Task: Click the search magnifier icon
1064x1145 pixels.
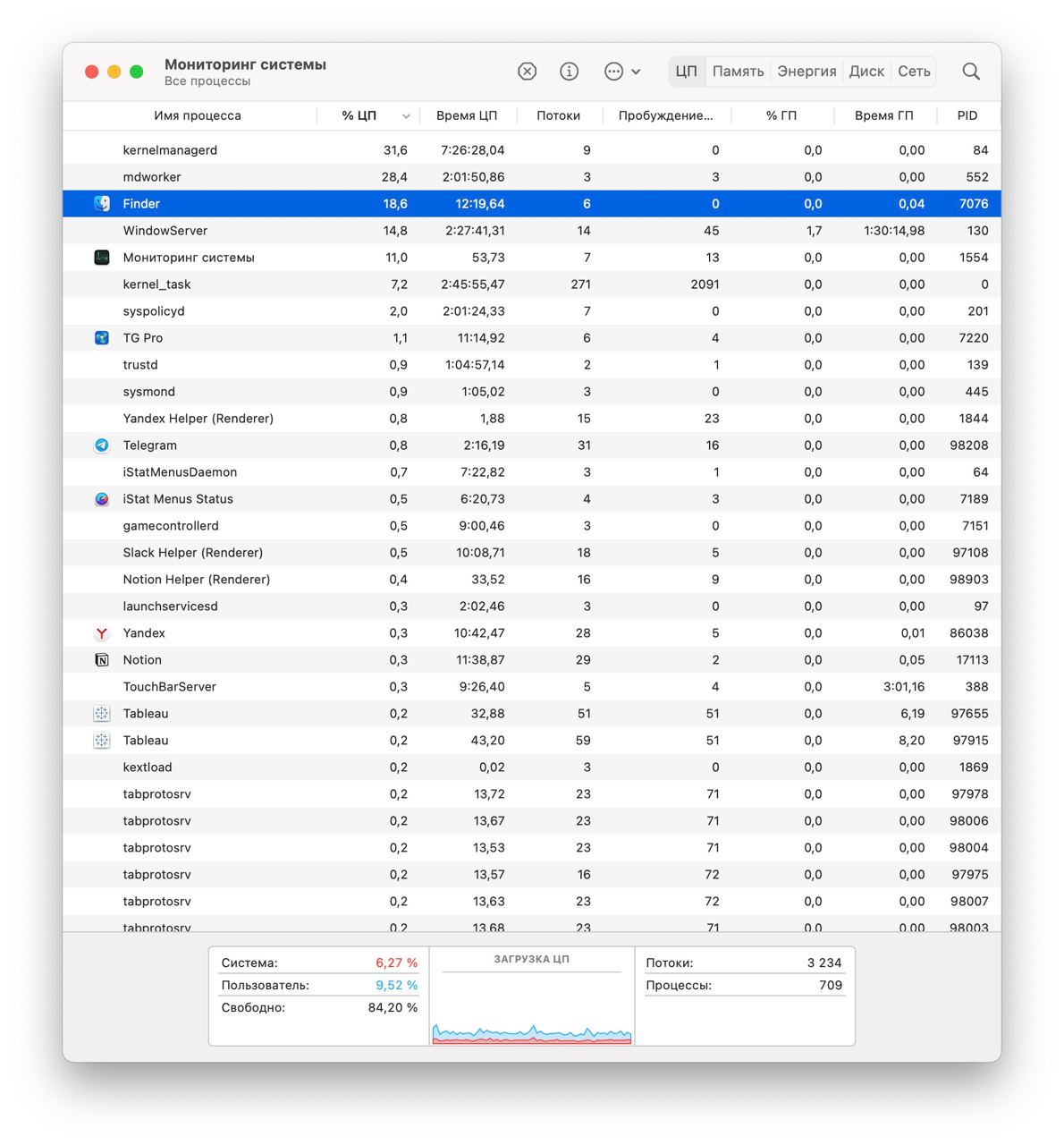Action: point(971,72)
